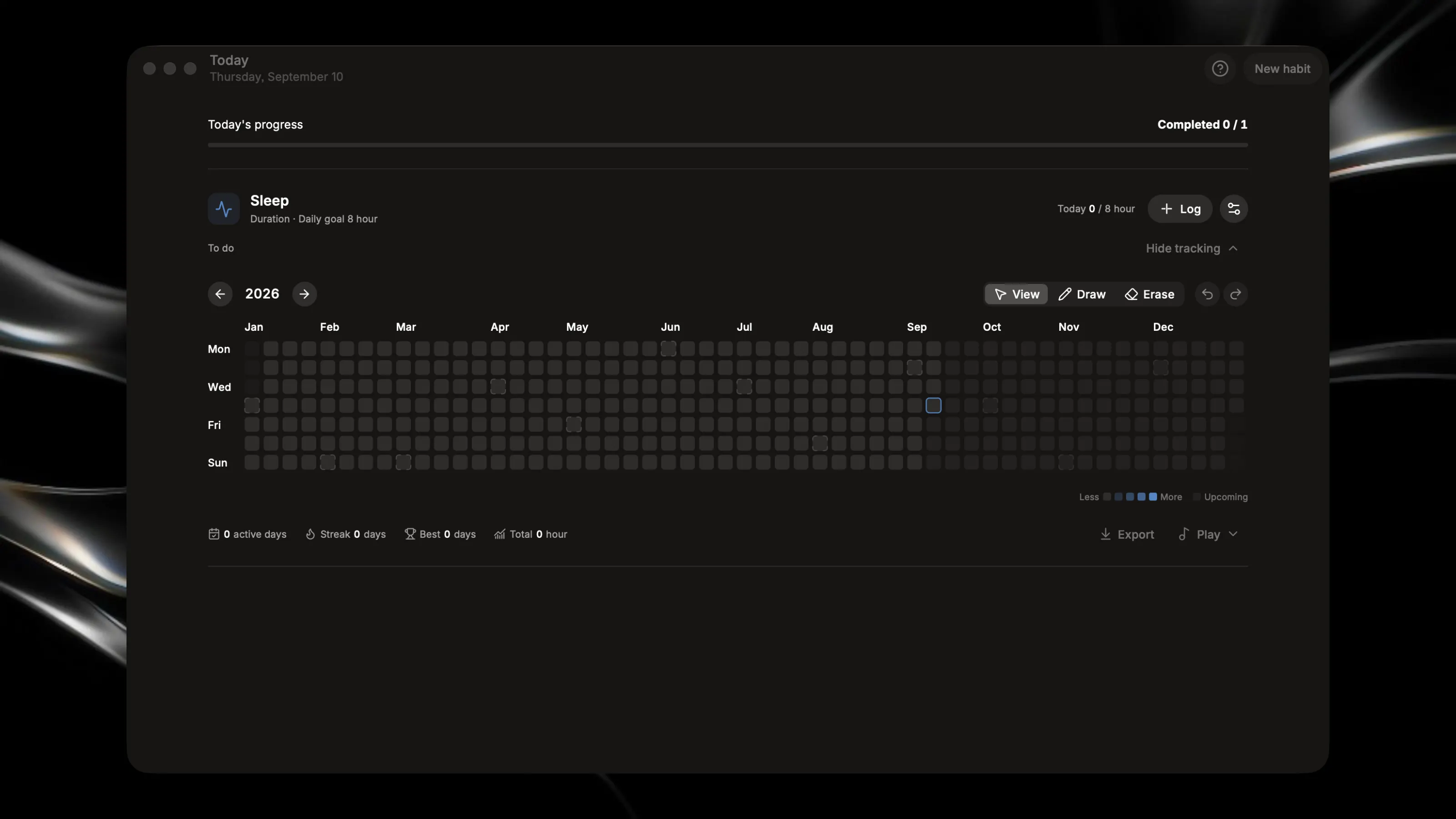Switch to Erase mode
The width and height of the screenshot is (1456, 819).
point(1149,294)
